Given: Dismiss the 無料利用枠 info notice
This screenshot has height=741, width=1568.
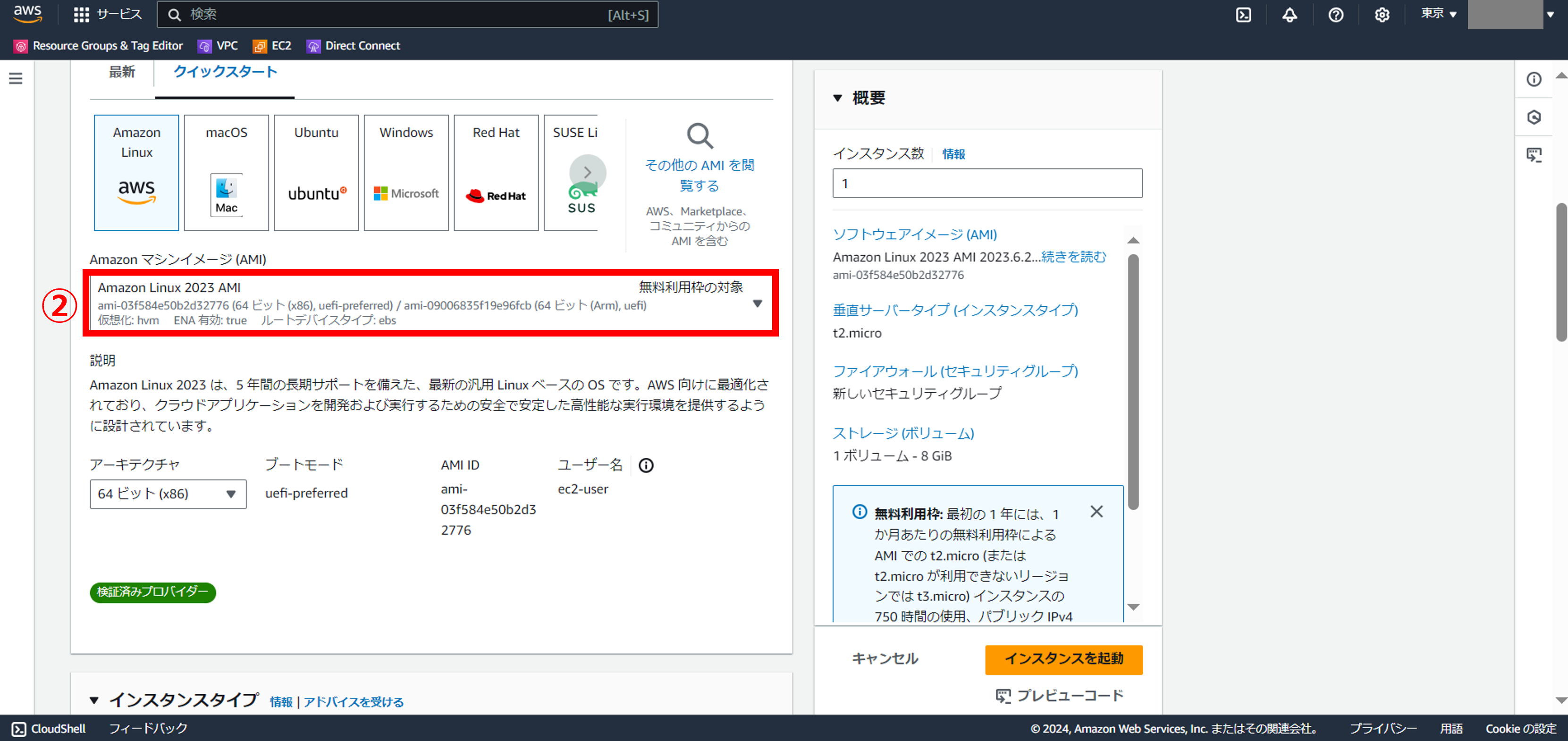Looking at the screenshot, I should click(x=1096, y=512).
